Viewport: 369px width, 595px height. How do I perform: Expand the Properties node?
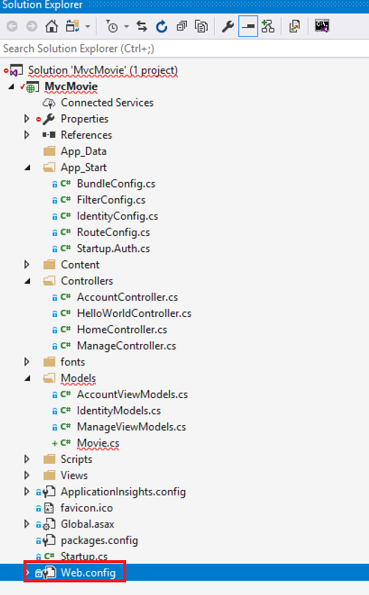point(27,119)
